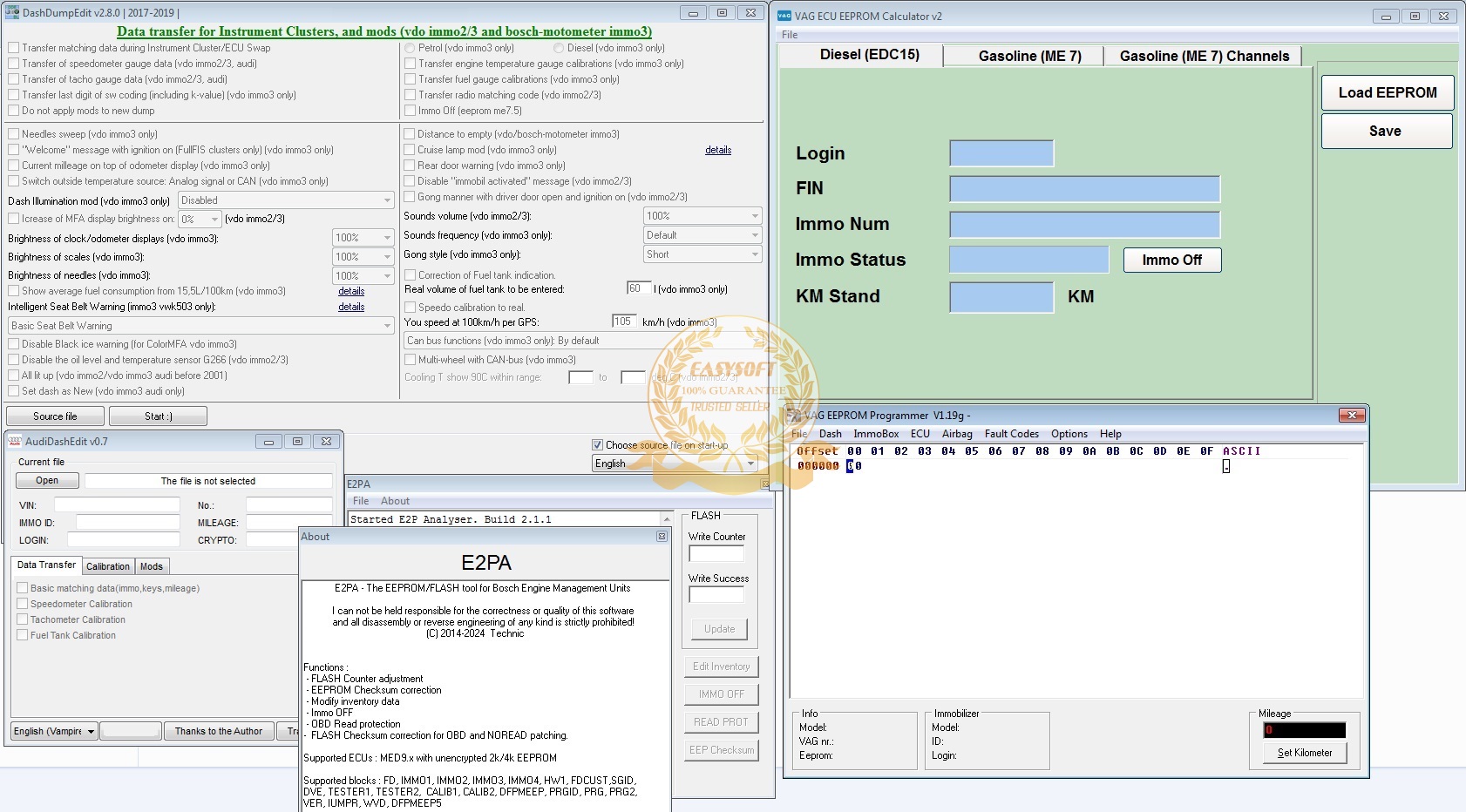The width and height of the screenshot is (1466, 812).
Task: Click the VIN field in AudiDashEdit
Action: (117, 504)
